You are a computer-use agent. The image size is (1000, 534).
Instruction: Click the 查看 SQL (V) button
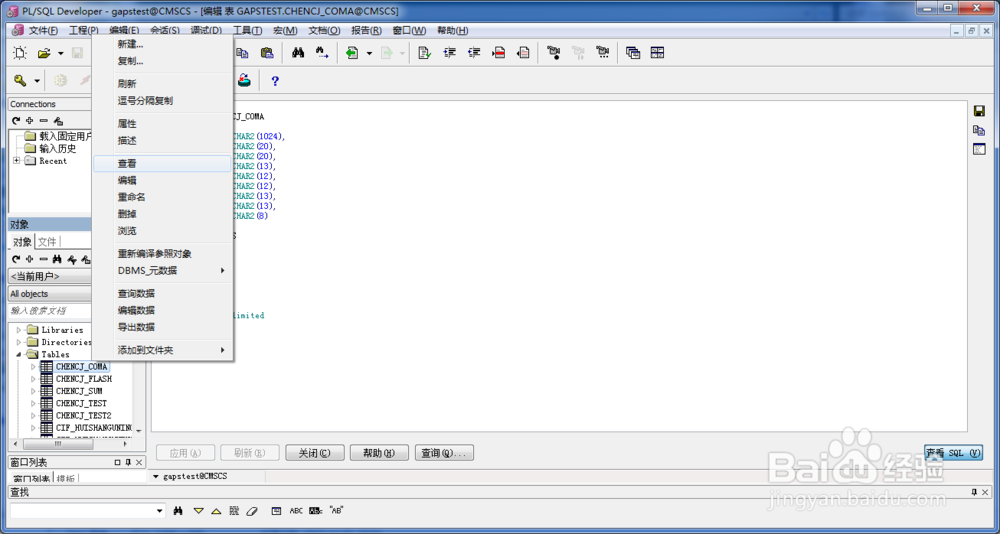coord(953,453)
